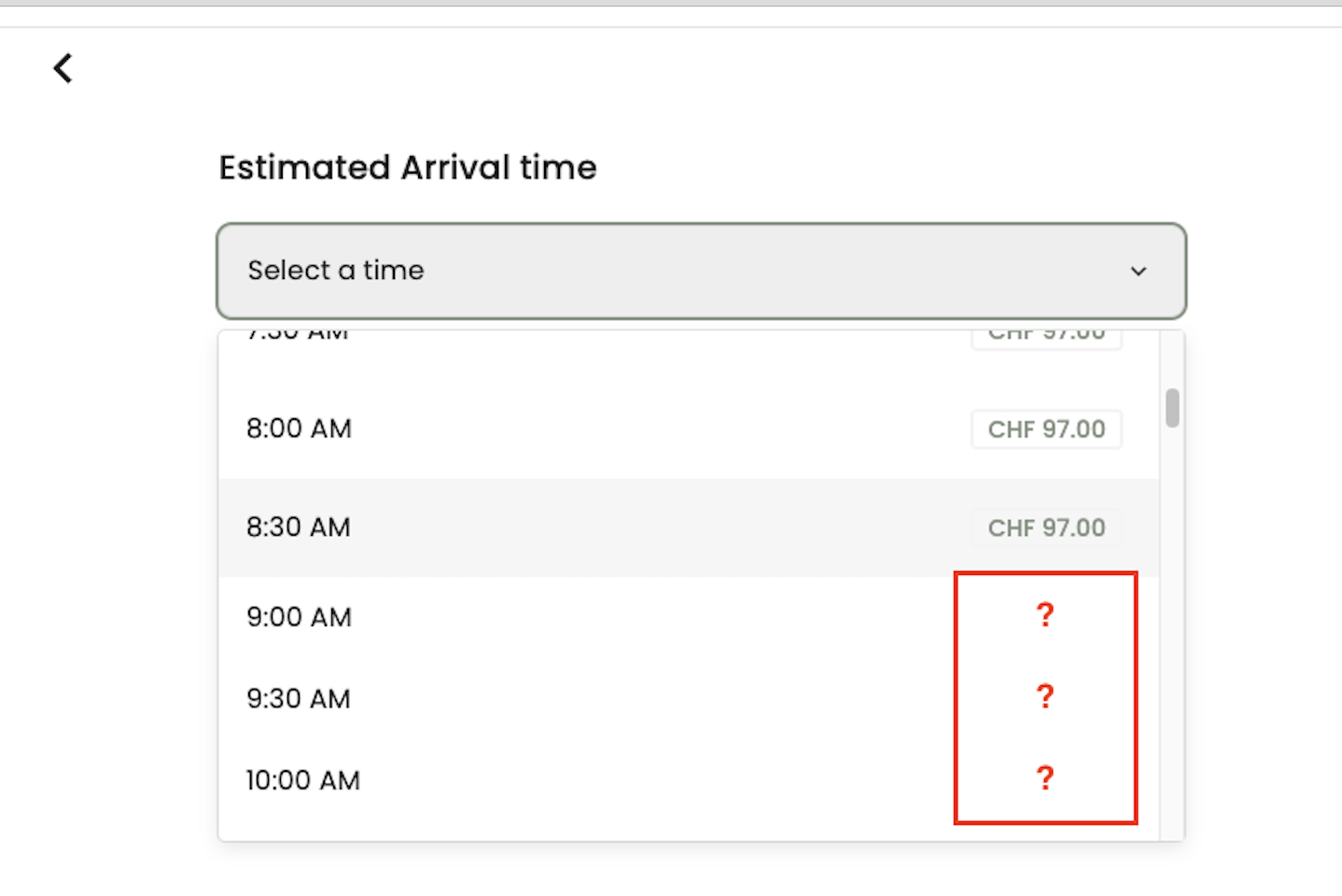Click the time list scrollbar thumb
1342x896 pixels.
[1172, 408]
